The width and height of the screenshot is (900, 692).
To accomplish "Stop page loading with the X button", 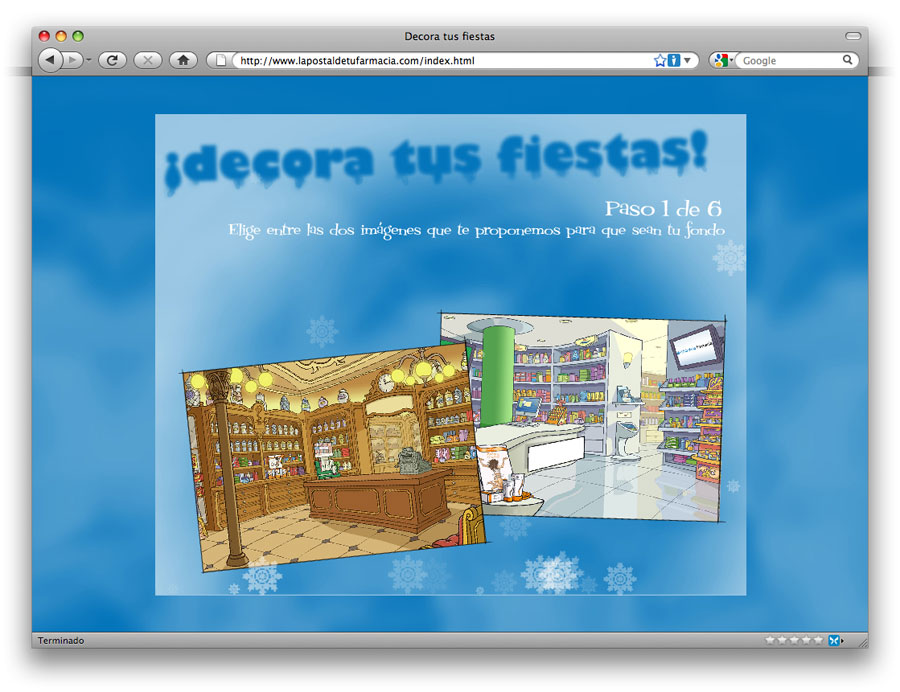I will tap(148, 60).
